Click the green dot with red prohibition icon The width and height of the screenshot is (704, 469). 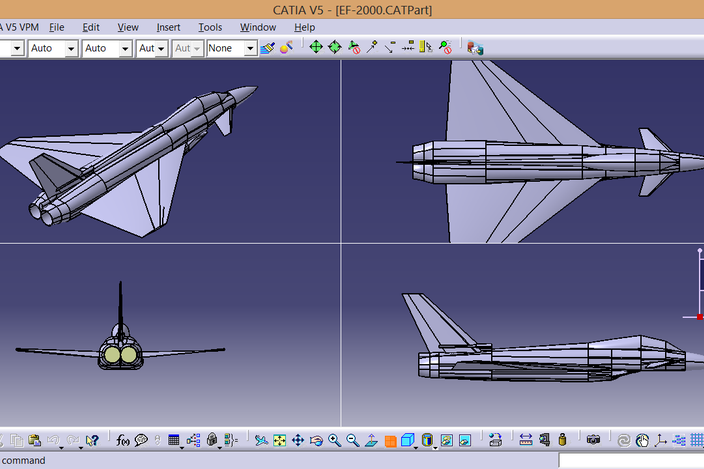point(445,47)
